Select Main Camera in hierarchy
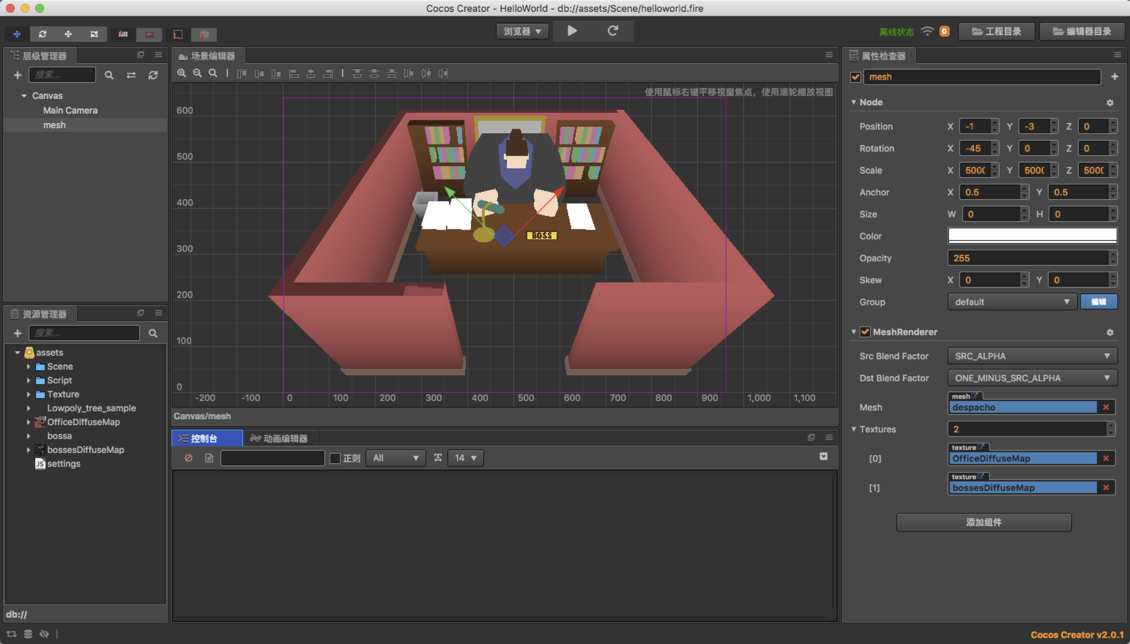The image size is (1130, 644). tap(70, 110)
